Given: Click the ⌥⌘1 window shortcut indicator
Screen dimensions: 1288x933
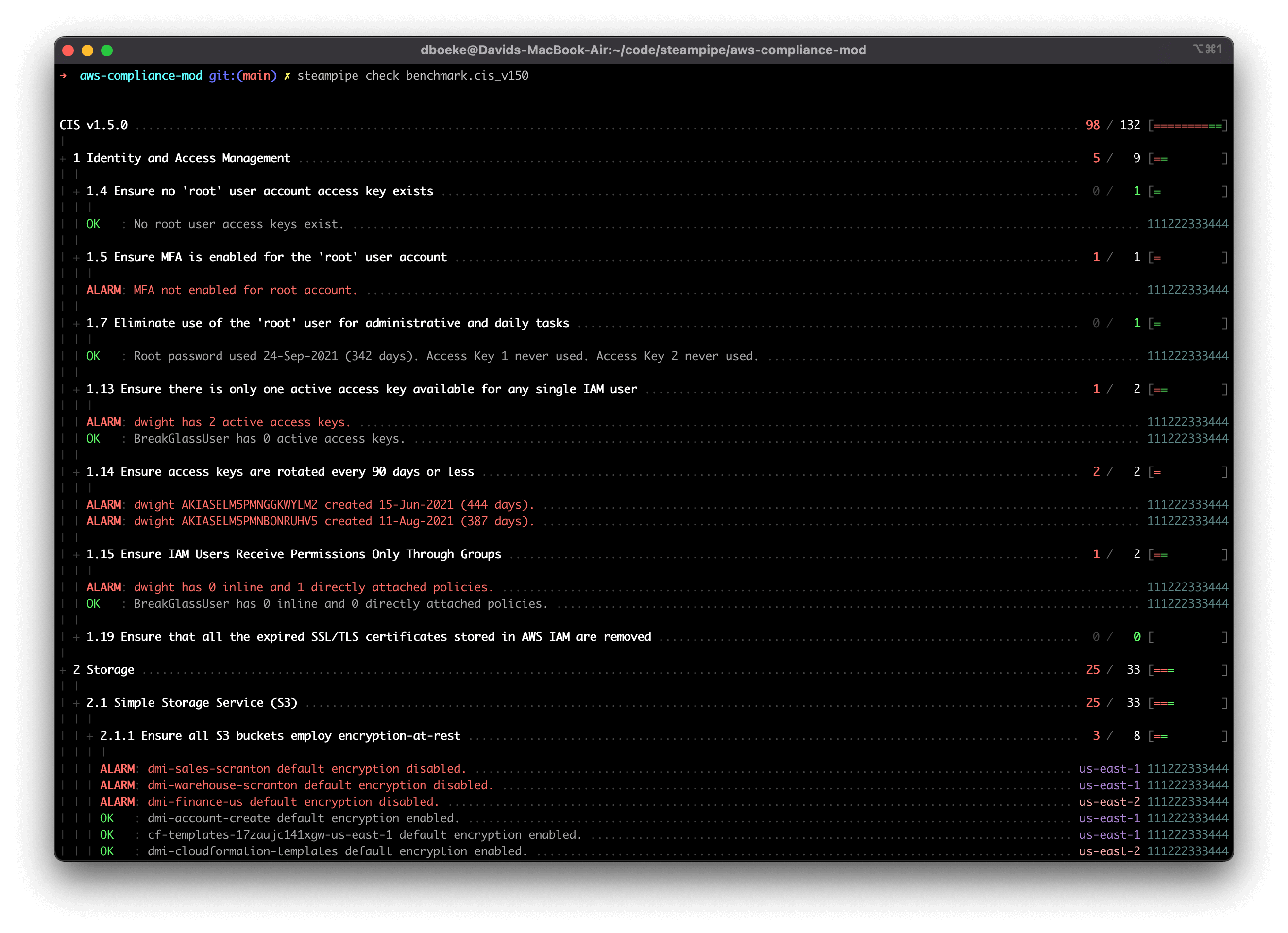Looking at the screenshot, I should (x=1207, y=50).
